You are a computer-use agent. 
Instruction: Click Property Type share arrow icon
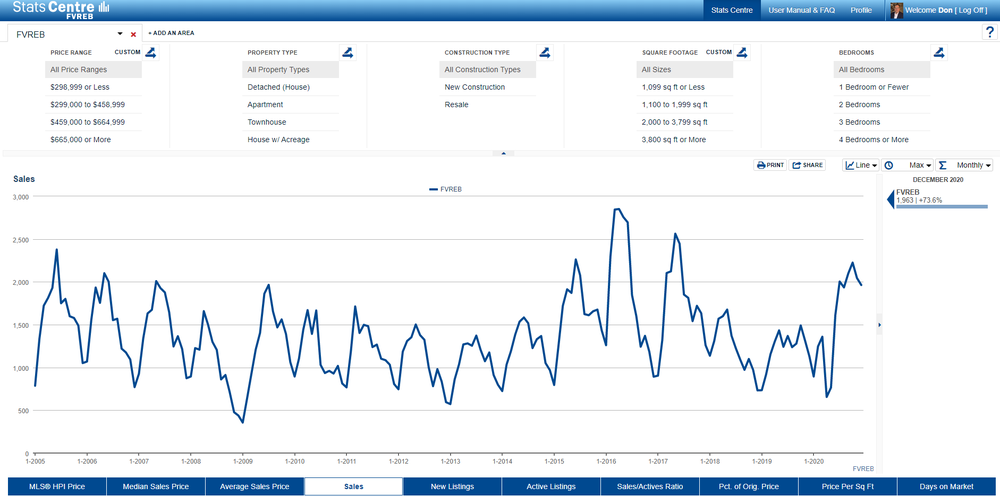point(347,52)
